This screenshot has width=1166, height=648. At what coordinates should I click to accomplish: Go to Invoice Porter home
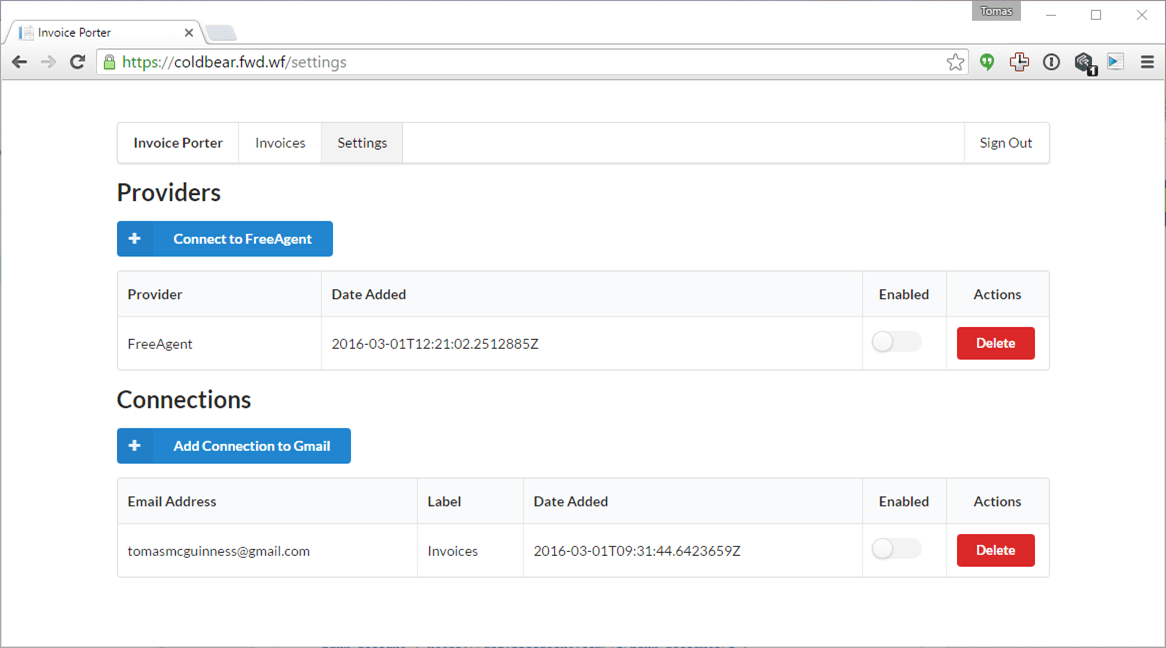point(178,143)
